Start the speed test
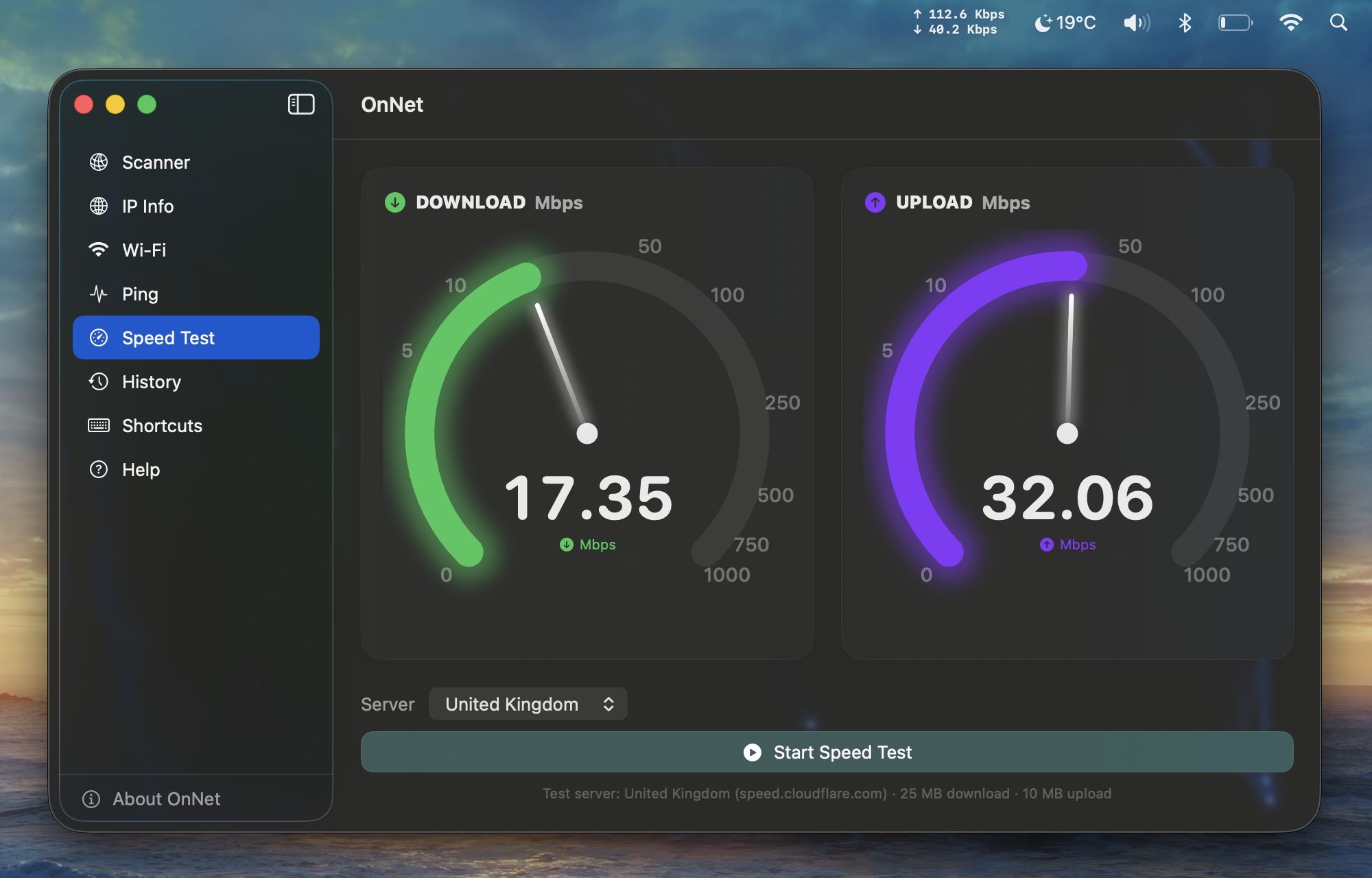Viewport: 1372px width, 878px height. [x=827, y=752]
